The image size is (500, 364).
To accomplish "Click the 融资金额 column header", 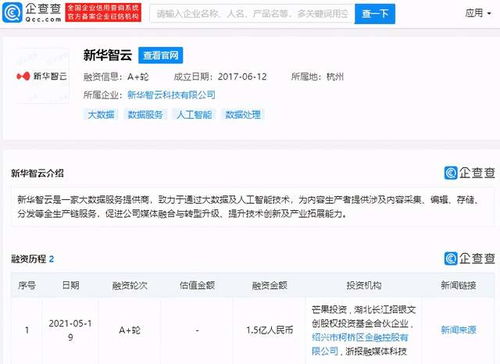I will click(270, 285).
